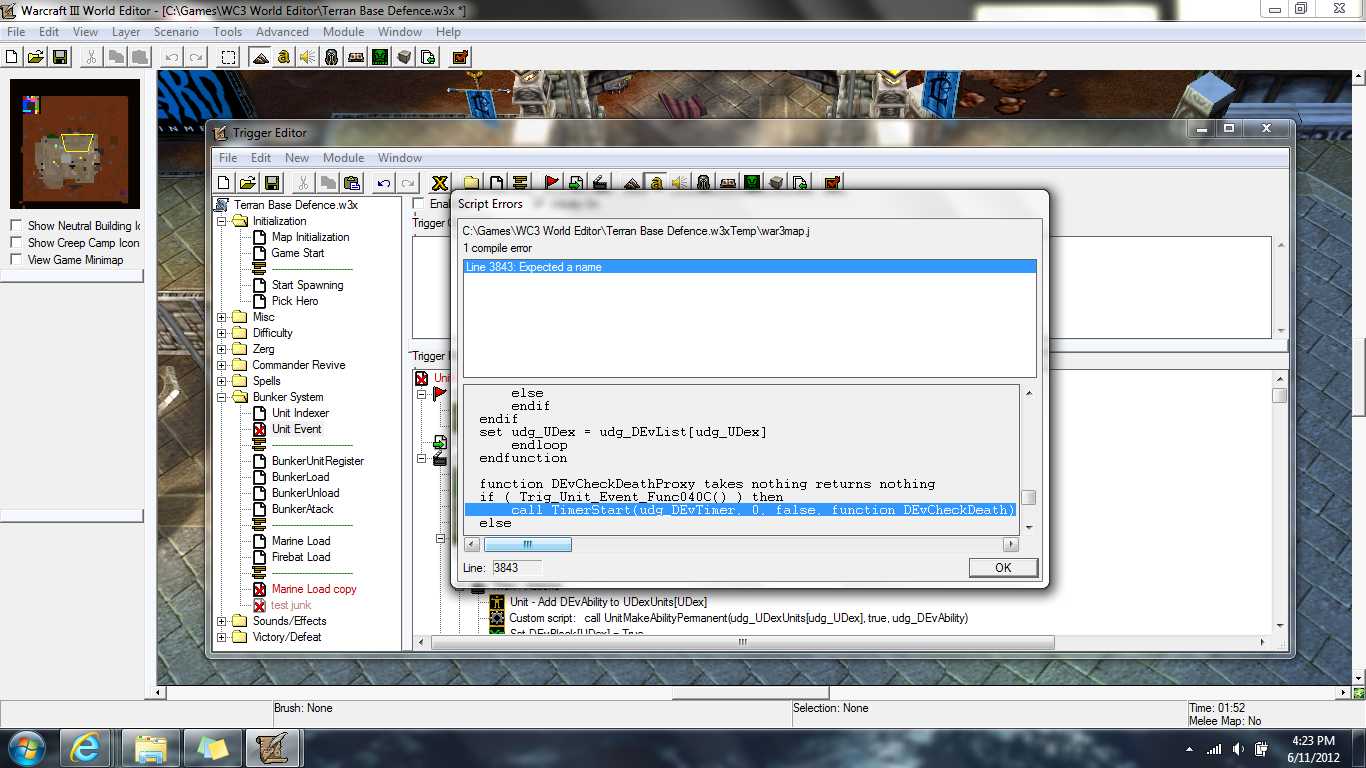The image size is (1366, 768).
Task: Open the Terrain Editor from main toolbar
Action: pos(260,58)
